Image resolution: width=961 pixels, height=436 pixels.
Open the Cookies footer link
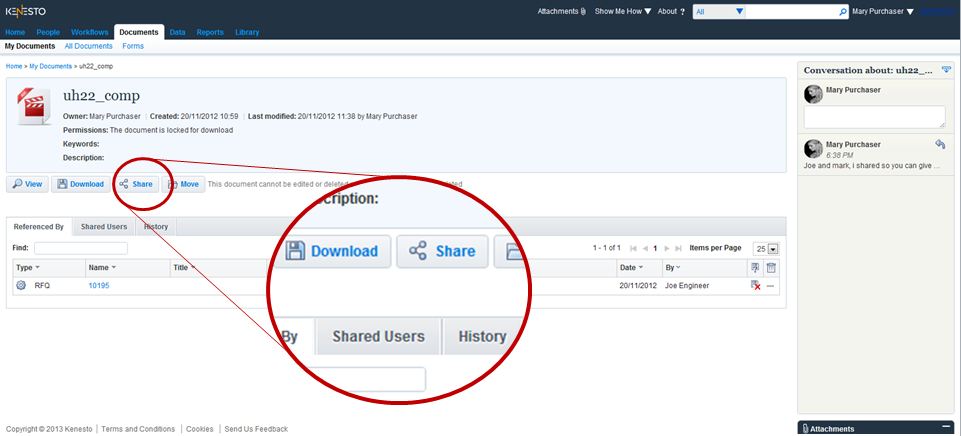tap(200, 429)
